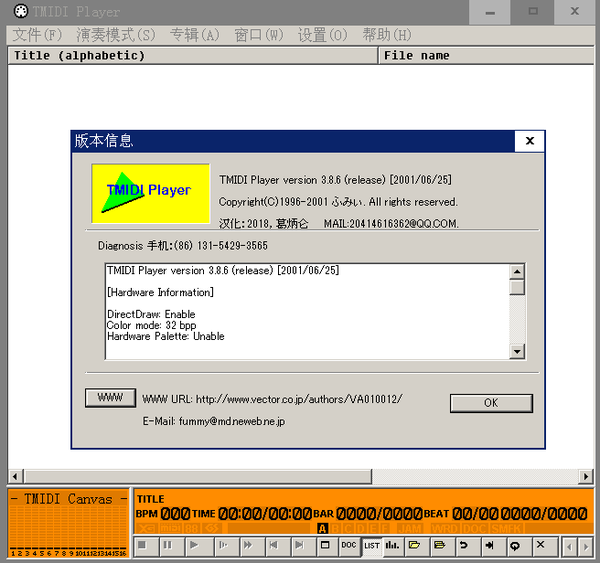The width and height of the screenshot is (600, 563).
Task: Click diagnosis box scroll up arrow
Action: click(517, 272)
